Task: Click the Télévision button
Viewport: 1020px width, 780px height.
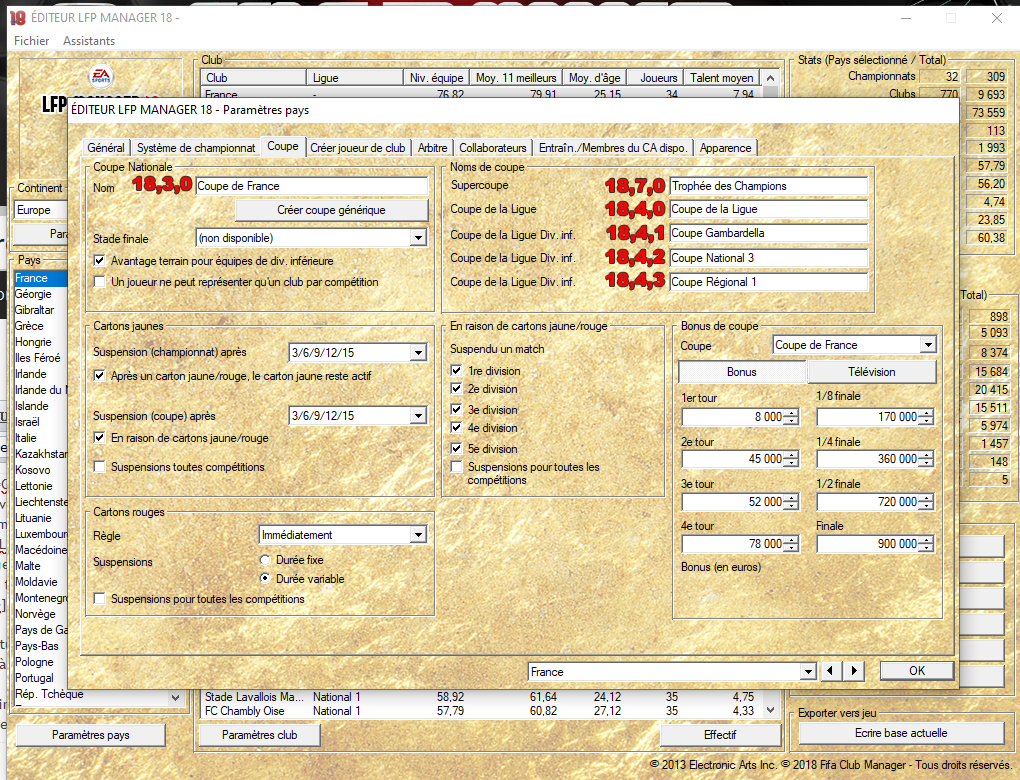Action: tap(872, 371)
